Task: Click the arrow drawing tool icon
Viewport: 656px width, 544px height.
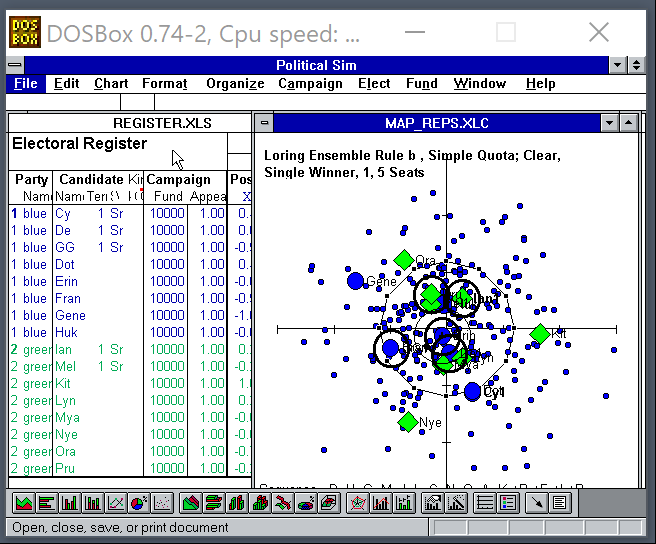Action: coord(536,503)
